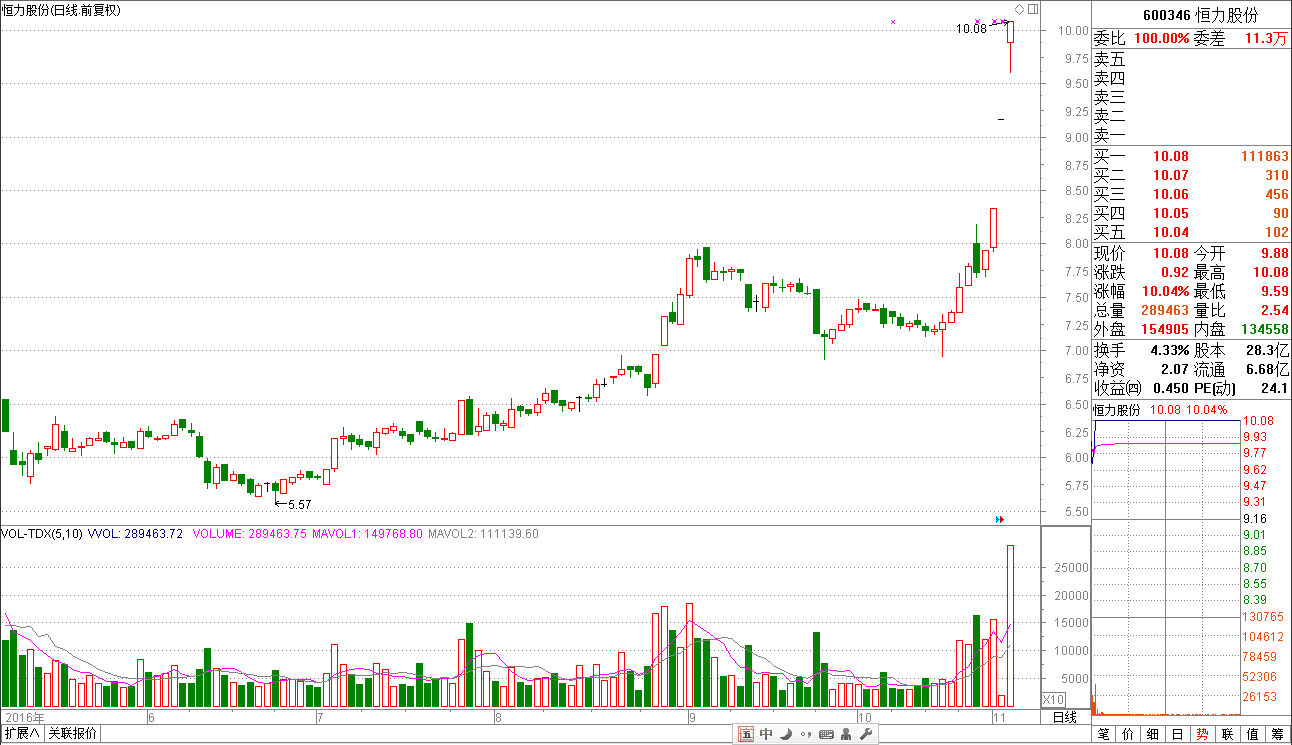Open the 关联报价 tab
1292x745 pixels.
tap(72, 734)
